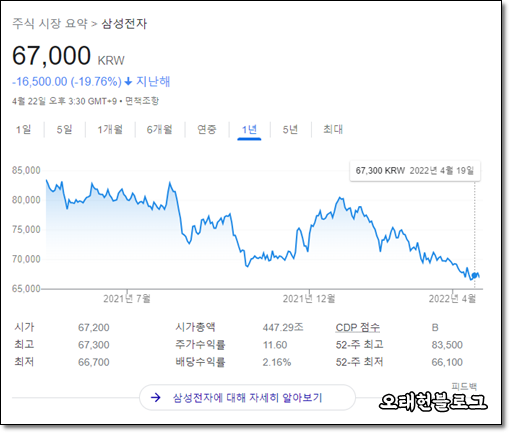This screenshot has height=433, width=510.
Task: Click the 시가 value 67,200
Action: pyautogui.click(x=94, y=327)
